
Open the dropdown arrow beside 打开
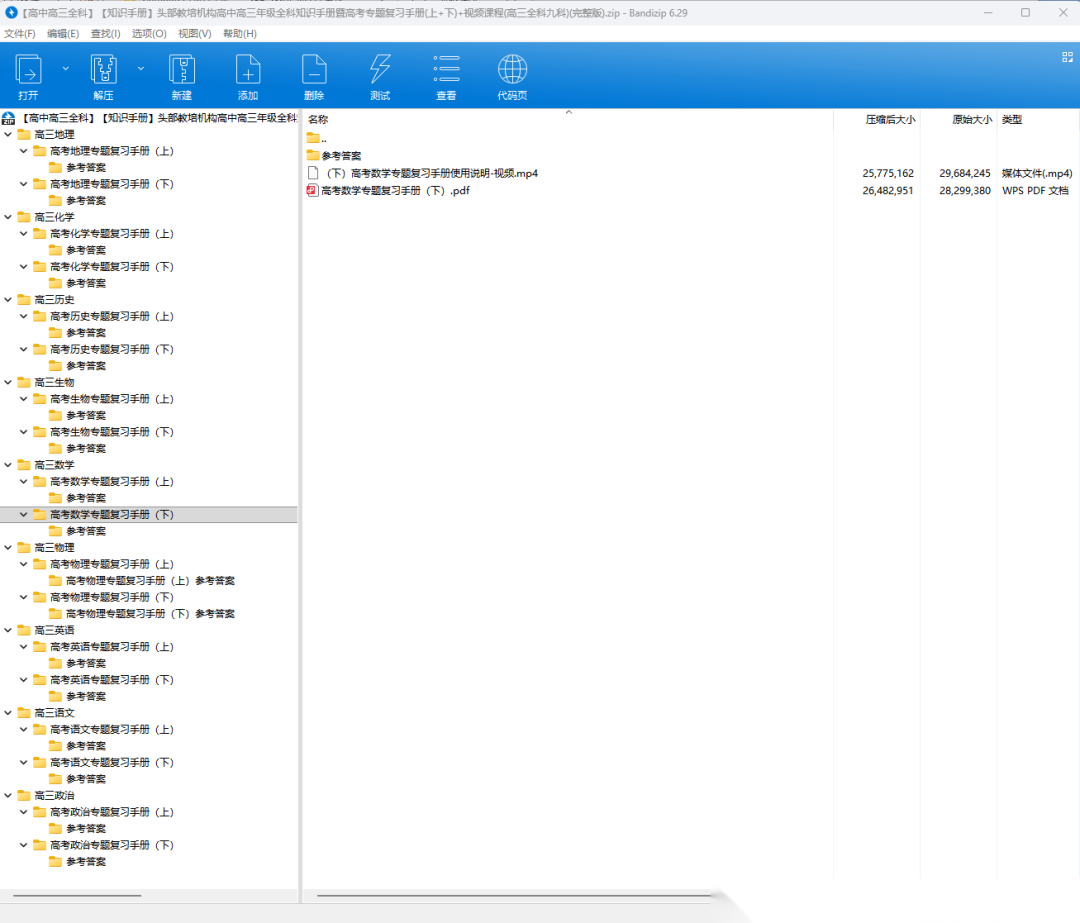tap(66, 68)
